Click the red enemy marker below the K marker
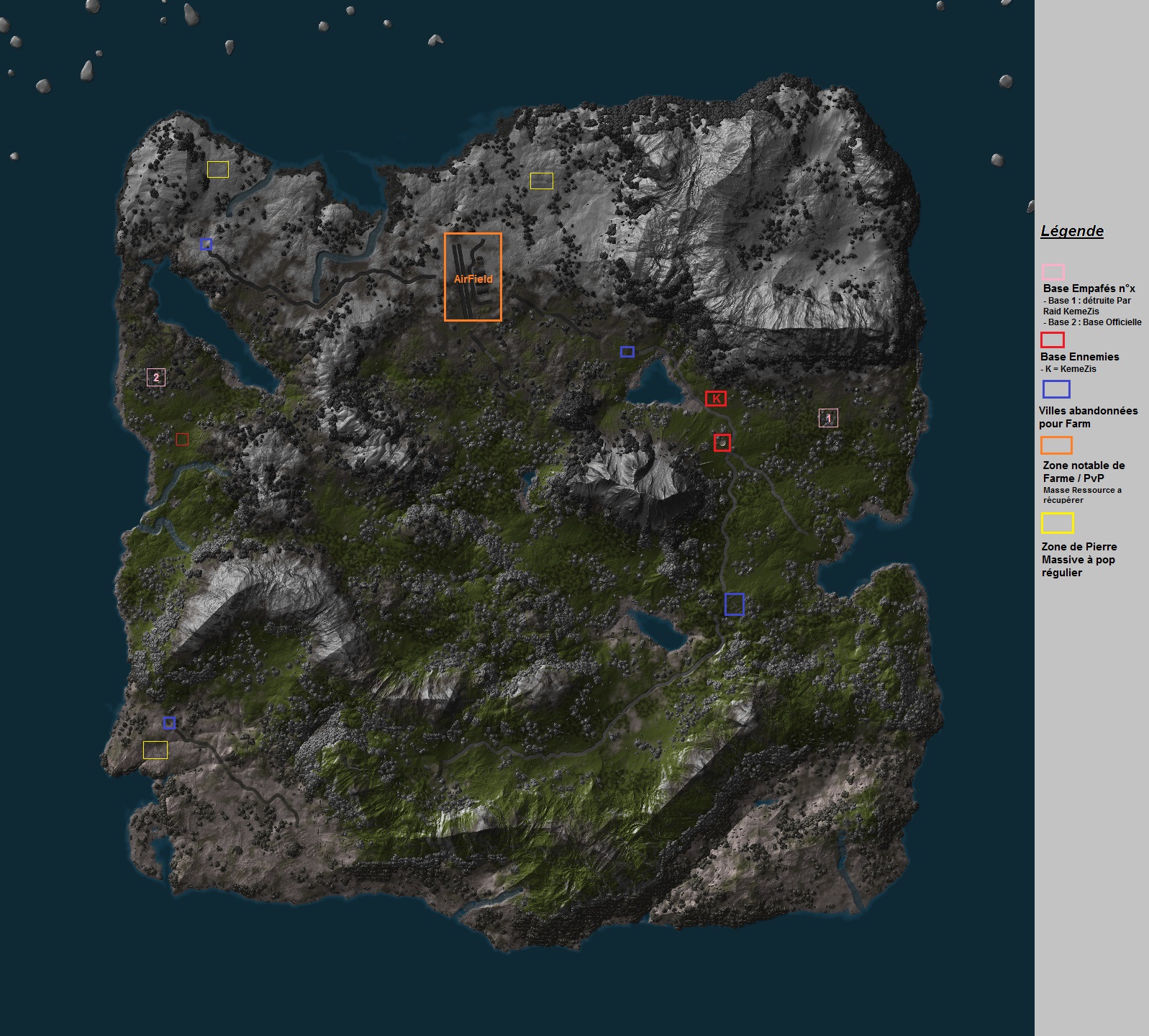Screen dimensions: 1149x1036 click(x=722, y=443)
